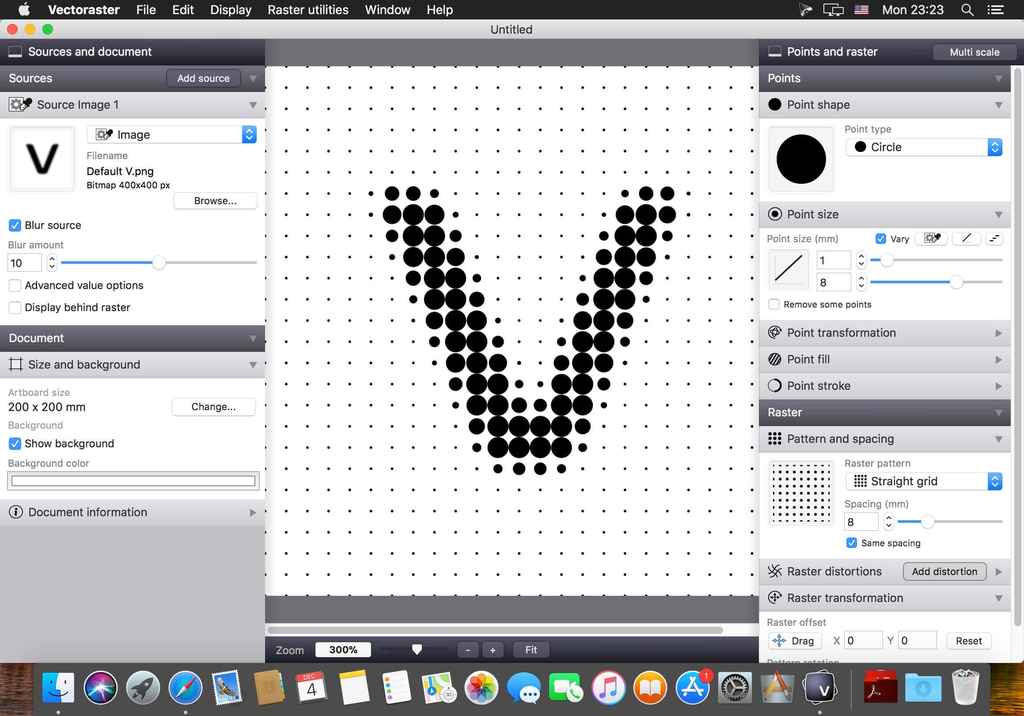
Task: Click the Raster distortions swirl icon
Action: [x=775, y=571]
